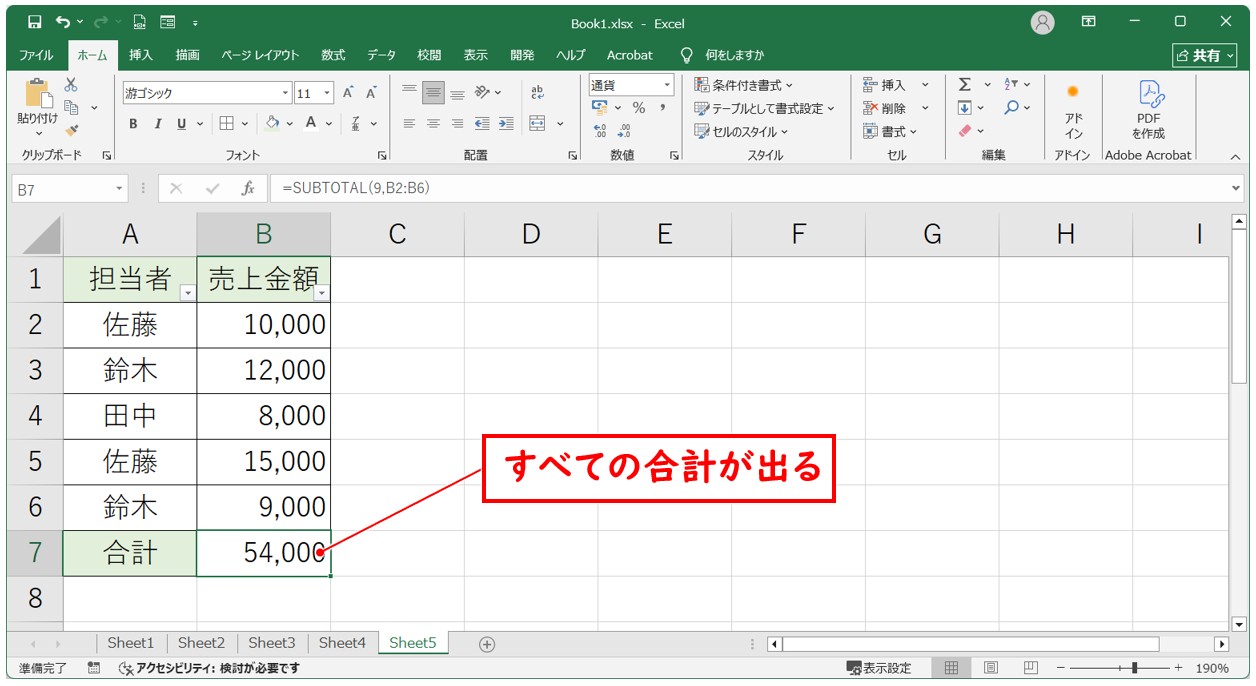This screenshot has height=686, width=1256.
Task: Open 条件付き書式 conditional formatting
Action: 745,85
